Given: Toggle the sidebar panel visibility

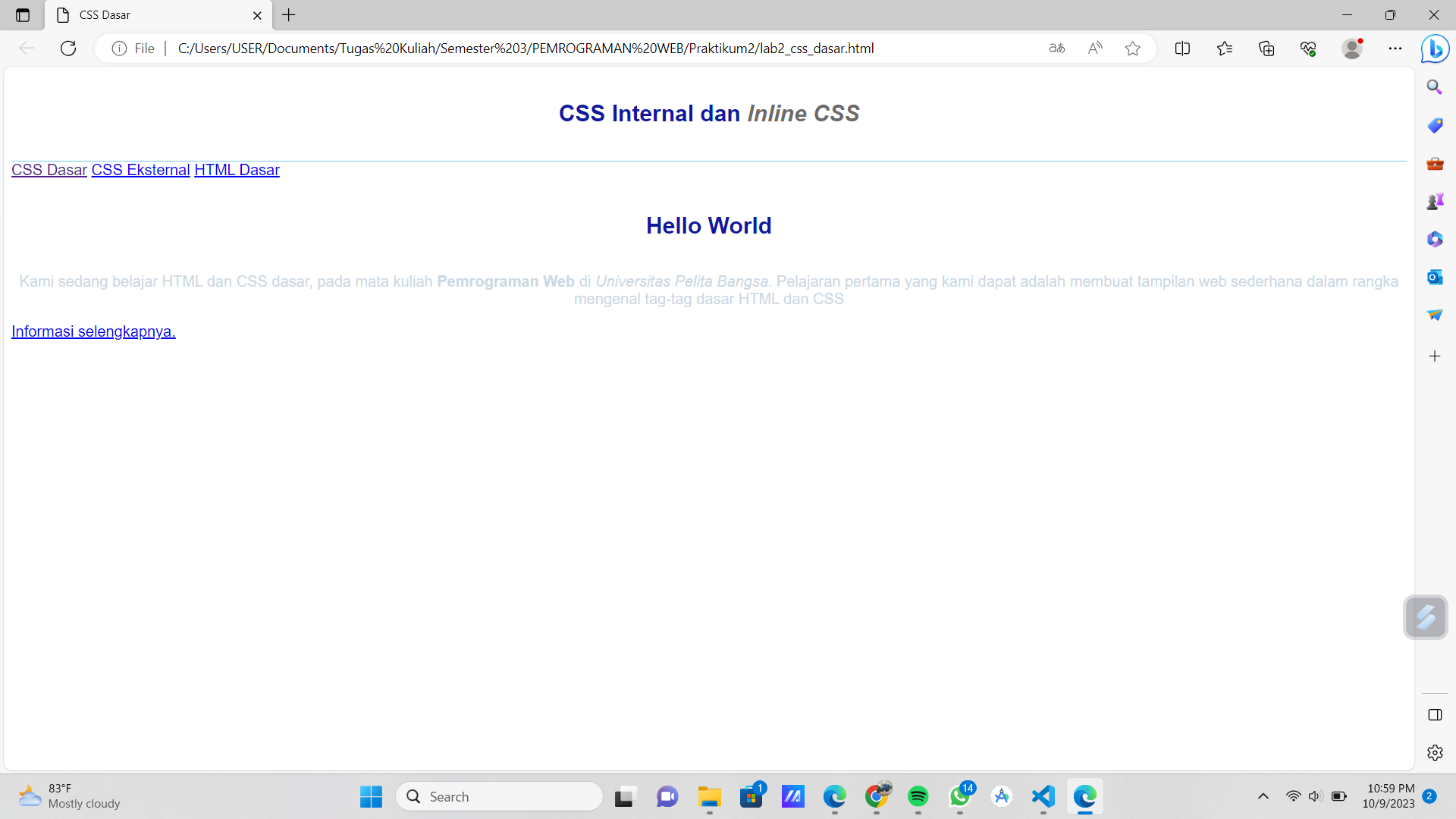Looking at the screenshot, I should [1435, 714].
